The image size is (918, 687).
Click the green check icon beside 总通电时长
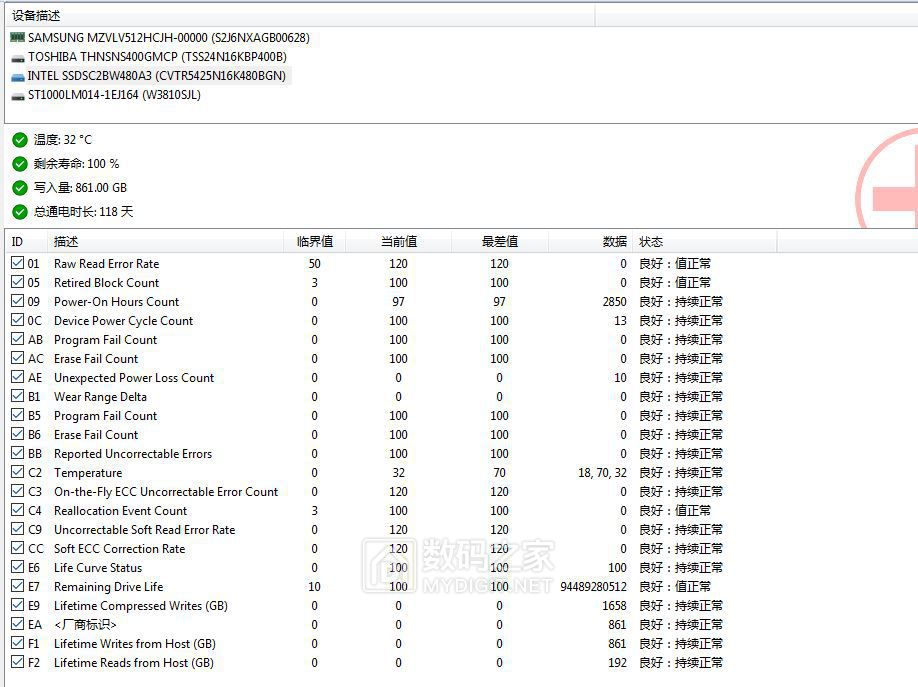pos(20,212)
